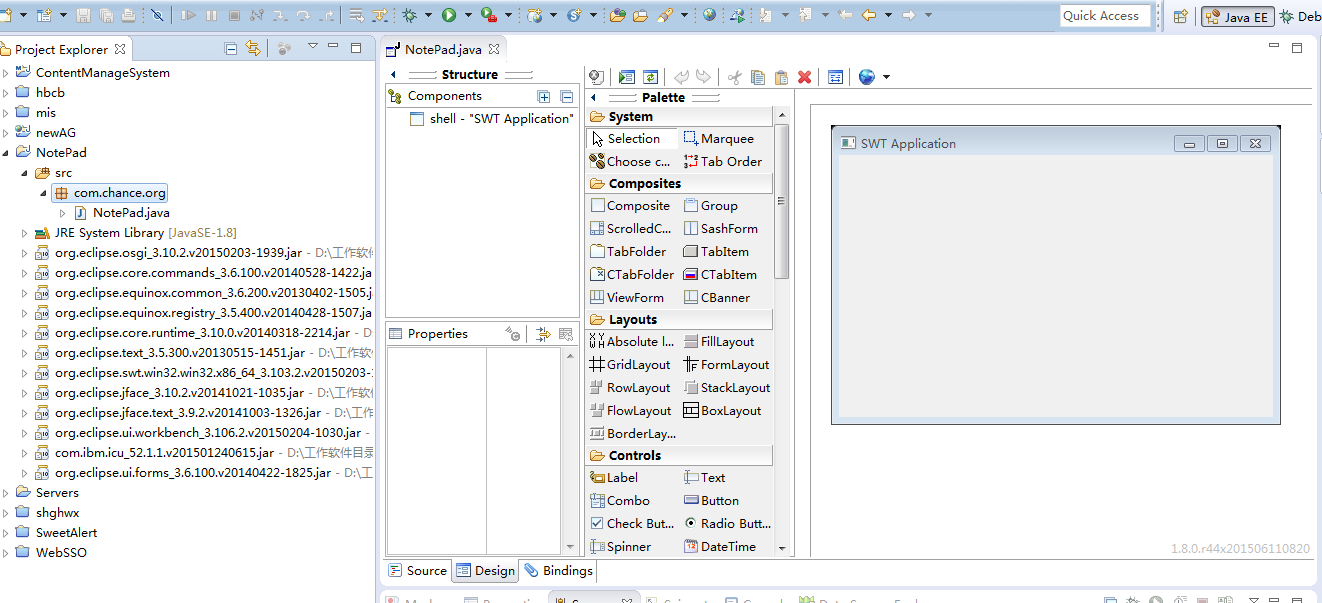Viewport: 1322px width, 603px height.
Task: Expand NotePad.java tree node
Action: [63, 213]
